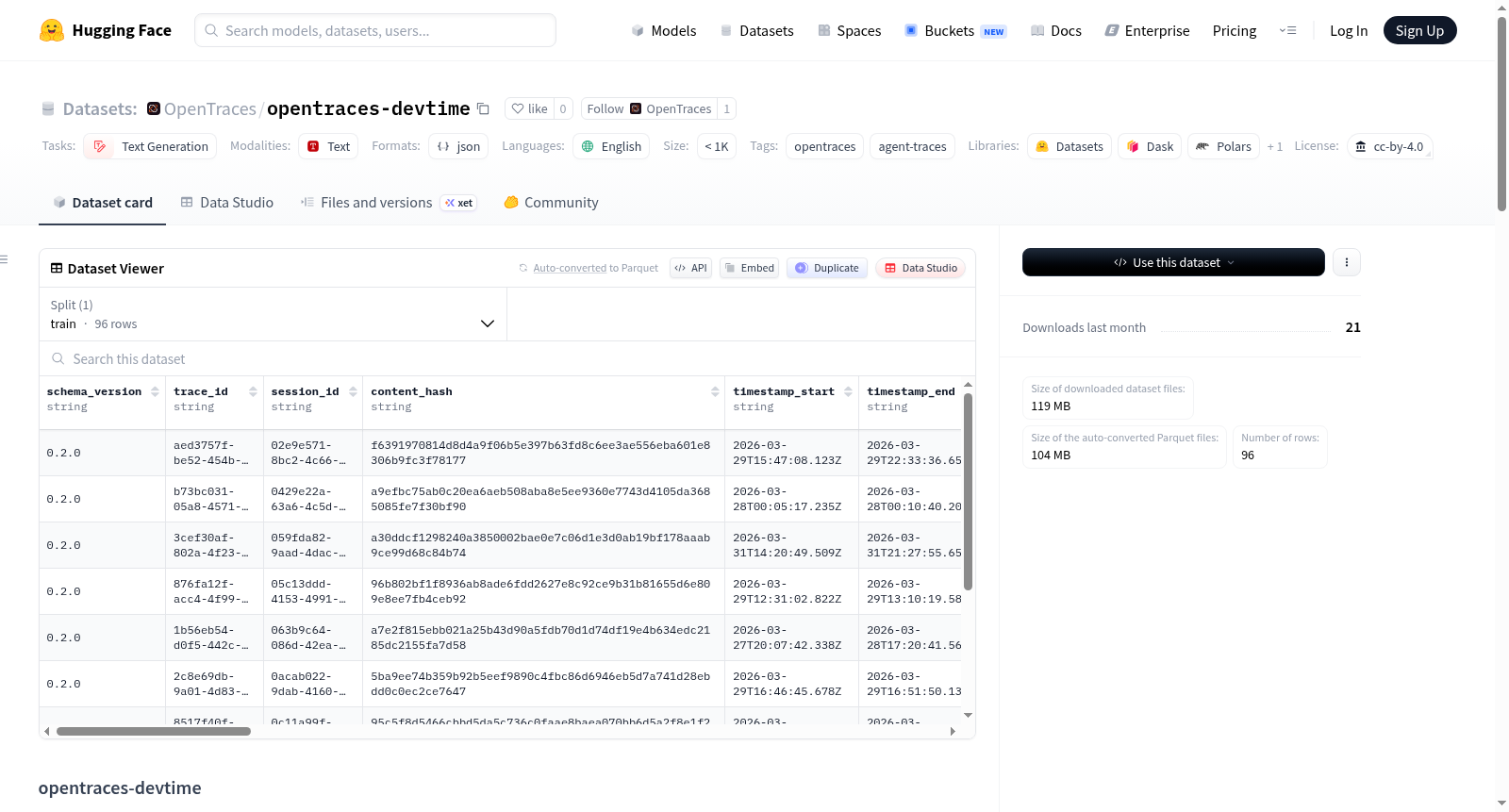Click the OpenTraces organization avatar icon
1509x812 pixels.
tap(154, 108)
